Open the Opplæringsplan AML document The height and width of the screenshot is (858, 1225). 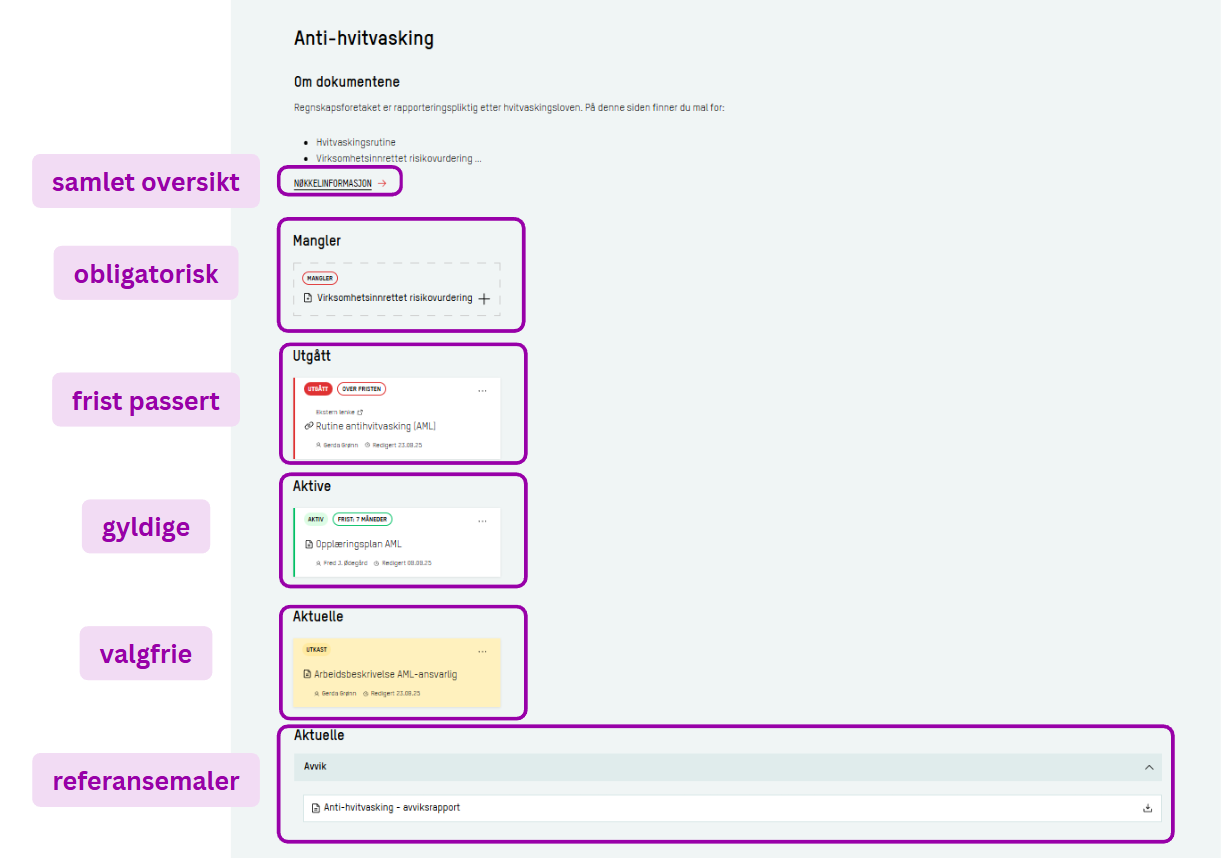358,545
